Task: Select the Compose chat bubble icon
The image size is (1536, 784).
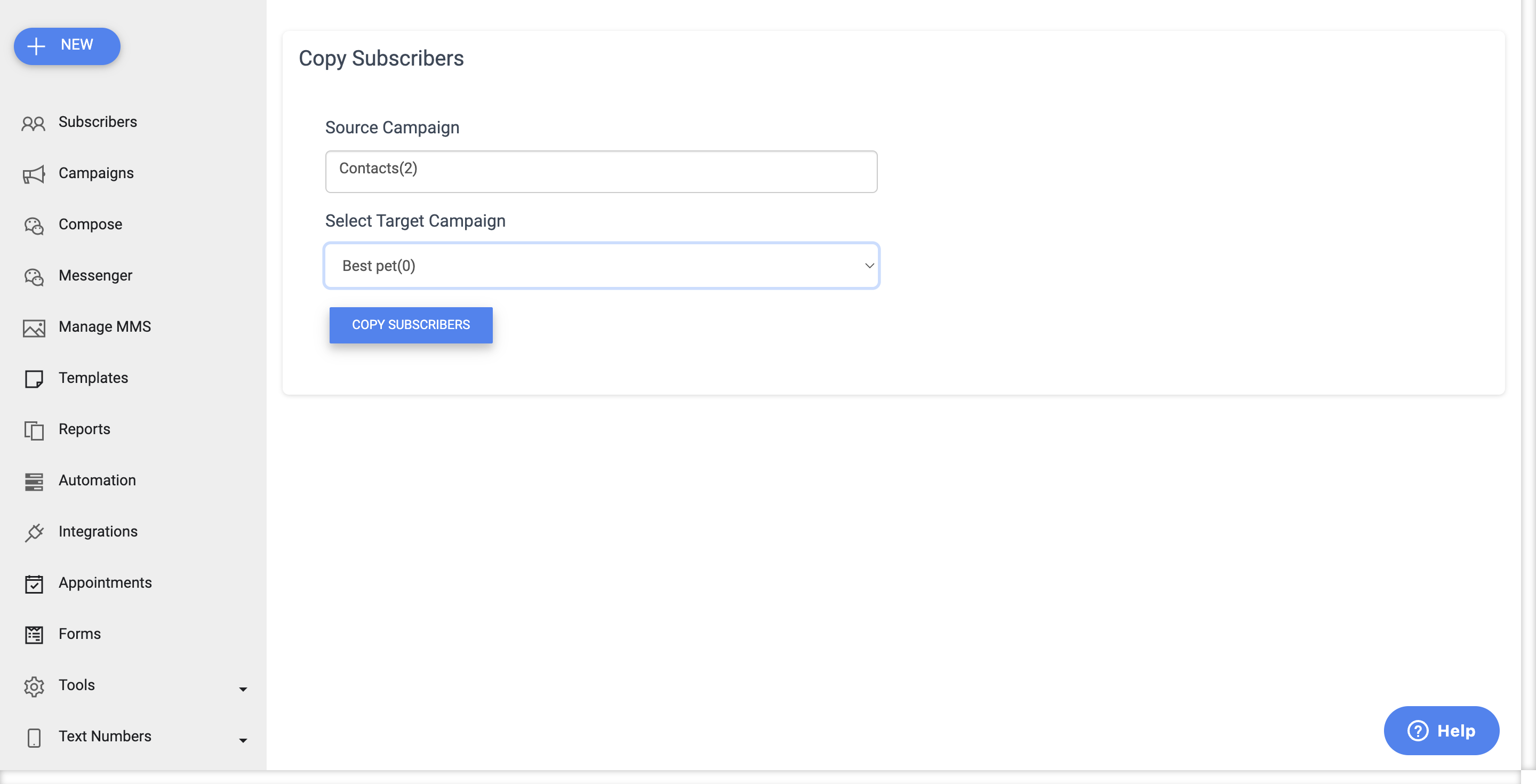Action: tap(34, 226)
